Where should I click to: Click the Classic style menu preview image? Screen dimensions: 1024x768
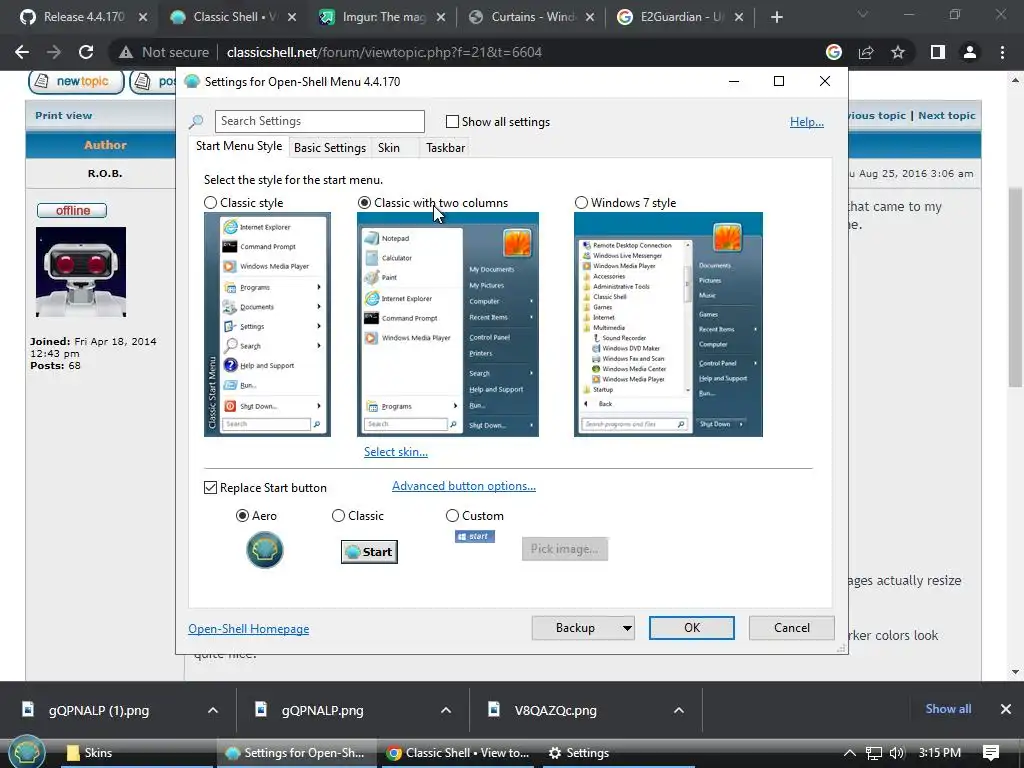click(267, 324)
